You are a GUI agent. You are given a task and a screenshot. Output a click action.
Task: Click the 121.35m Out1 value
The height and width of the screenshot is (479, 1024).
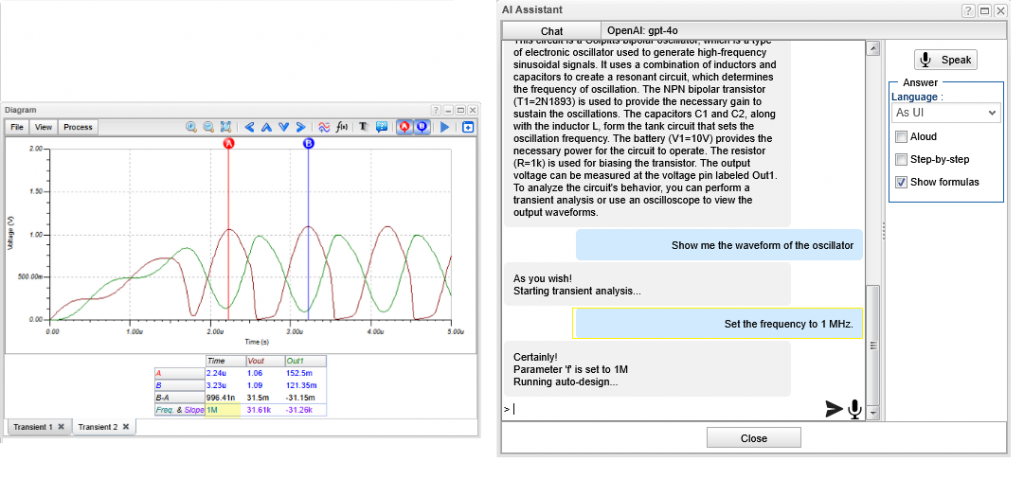click(x=300, y=385)
